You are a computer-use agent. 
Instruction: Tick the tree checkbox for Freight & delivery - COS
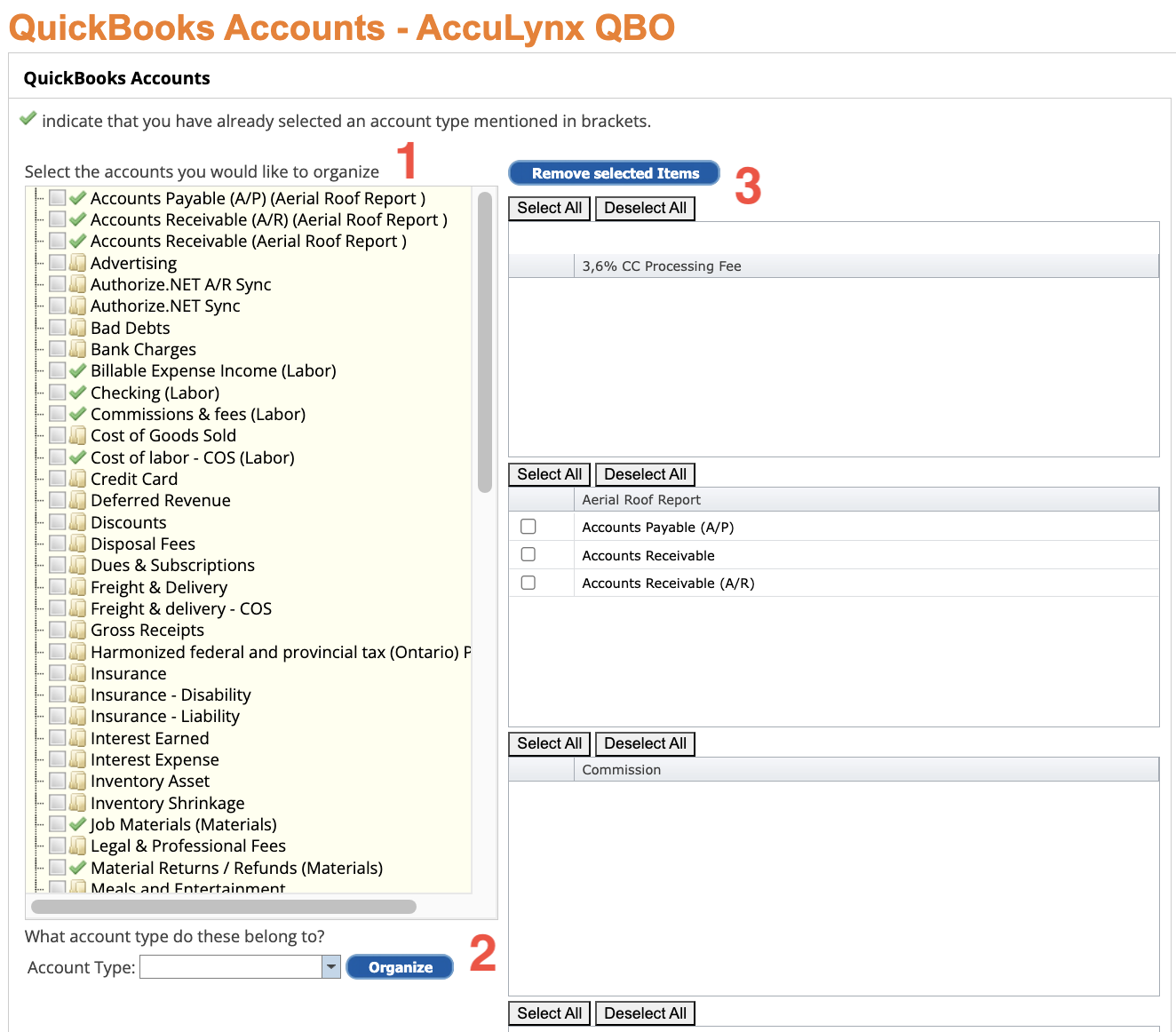[58, 608]
